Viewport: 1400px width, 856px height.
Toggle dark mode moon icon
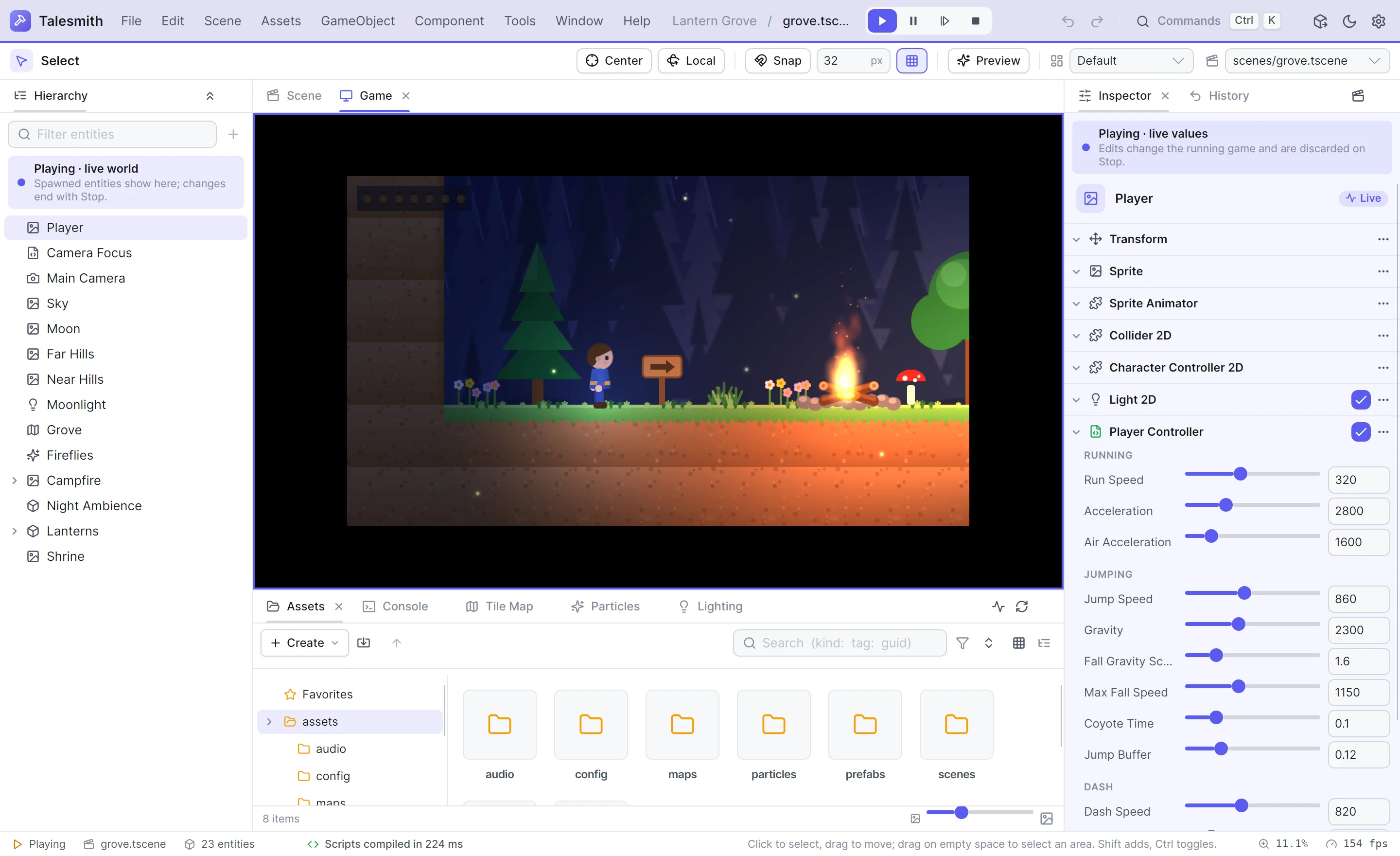click(x=1349, y=21)
